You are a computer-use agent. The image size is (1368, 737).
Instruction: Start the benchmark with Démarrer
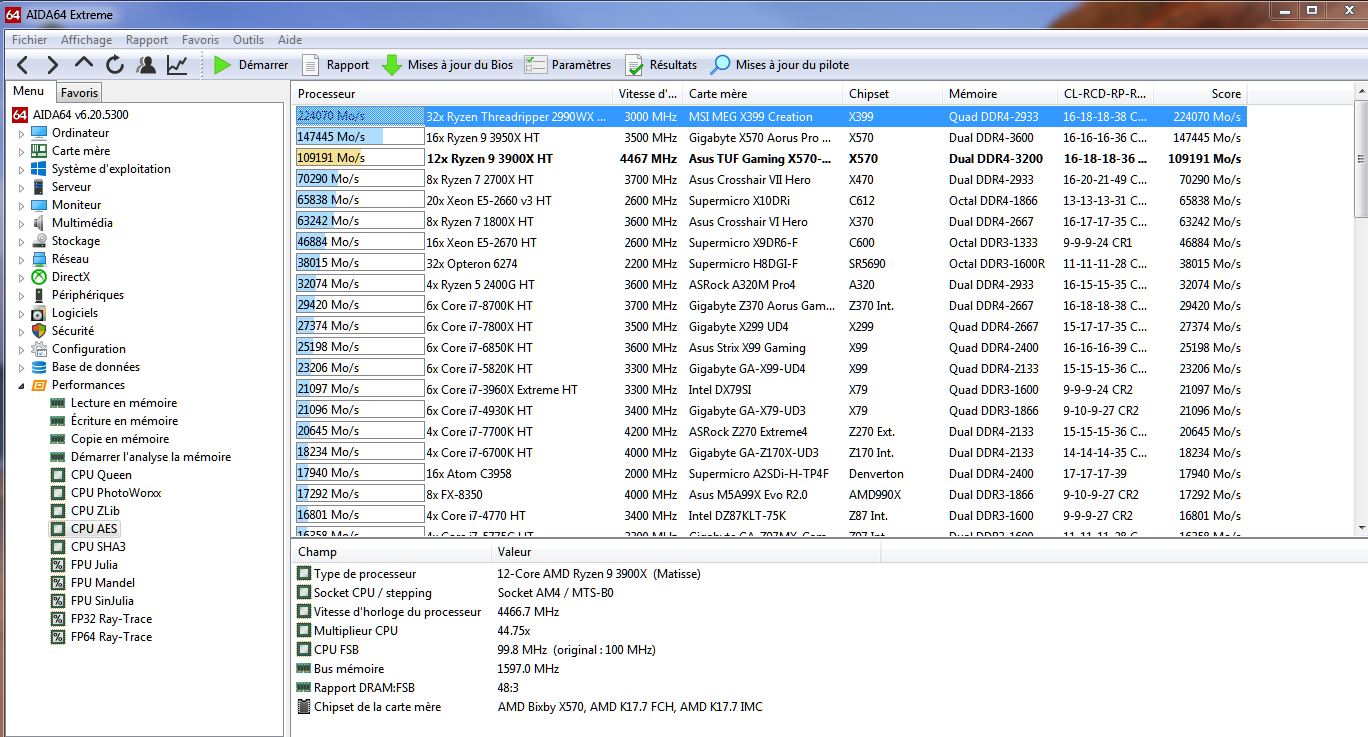pos(251,65)
